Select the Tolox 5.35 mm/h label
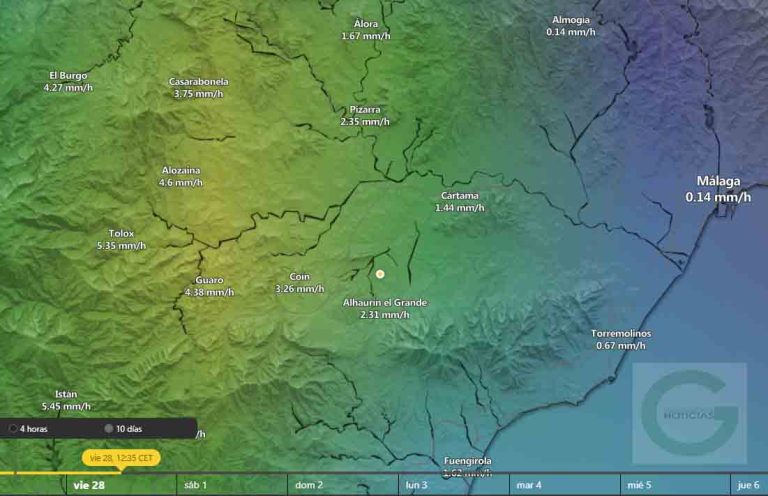The height and width of the screenshot is (496, 768). pos(121,239)
